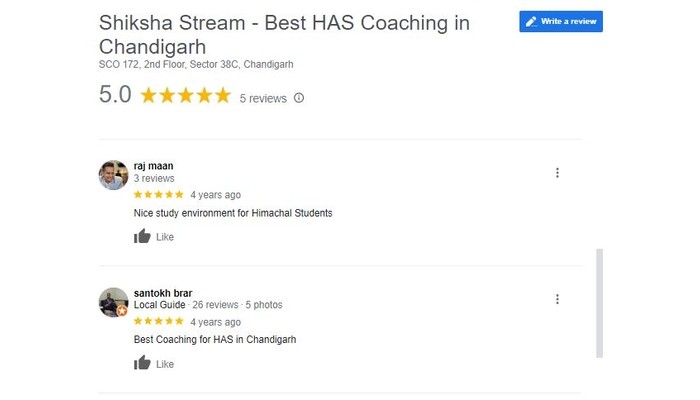This screenshot has height=400, width=700.
Task: Click star rating on raj maan's review
Action: point(158,194)
